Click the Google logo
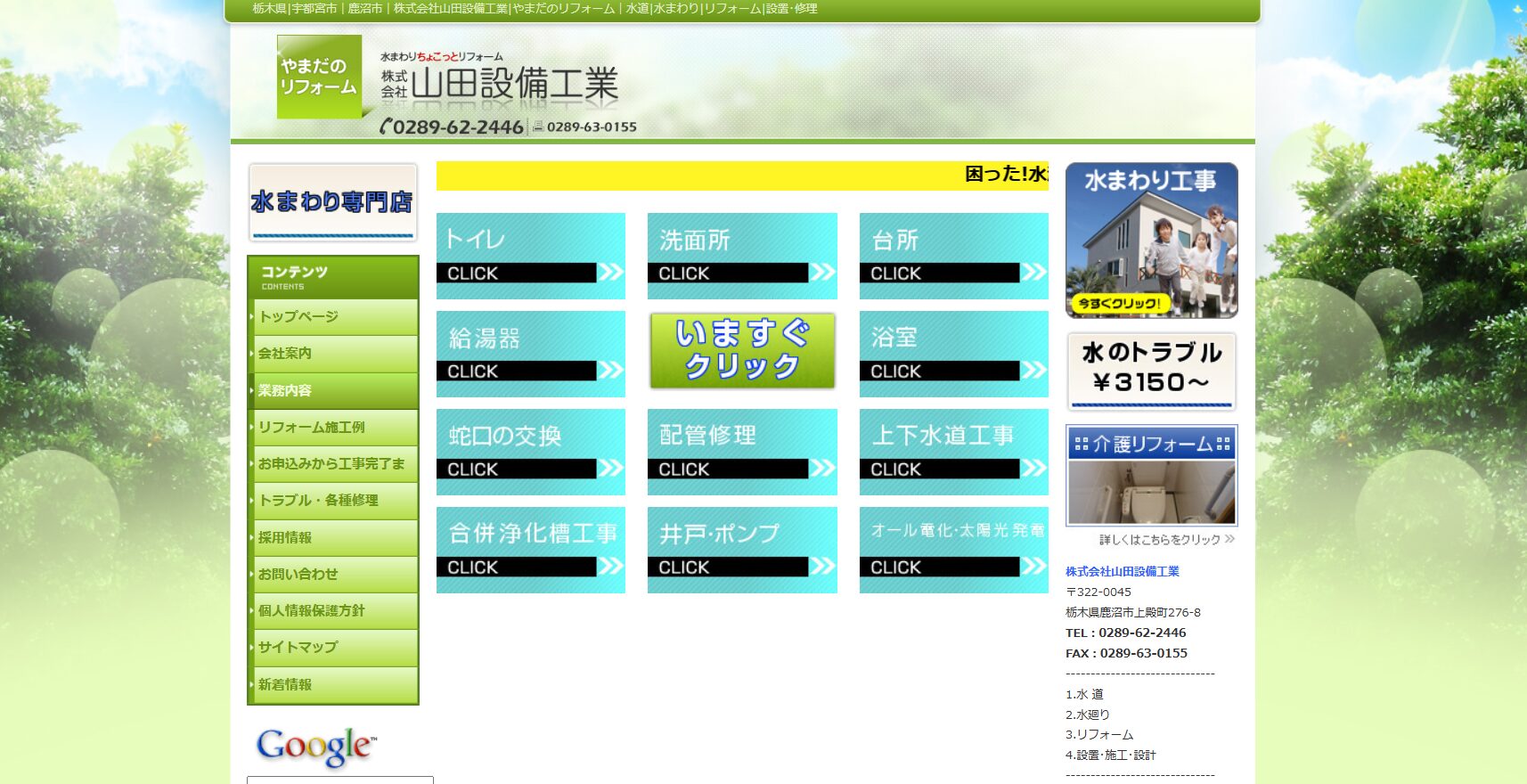 (x=316, y=747)
